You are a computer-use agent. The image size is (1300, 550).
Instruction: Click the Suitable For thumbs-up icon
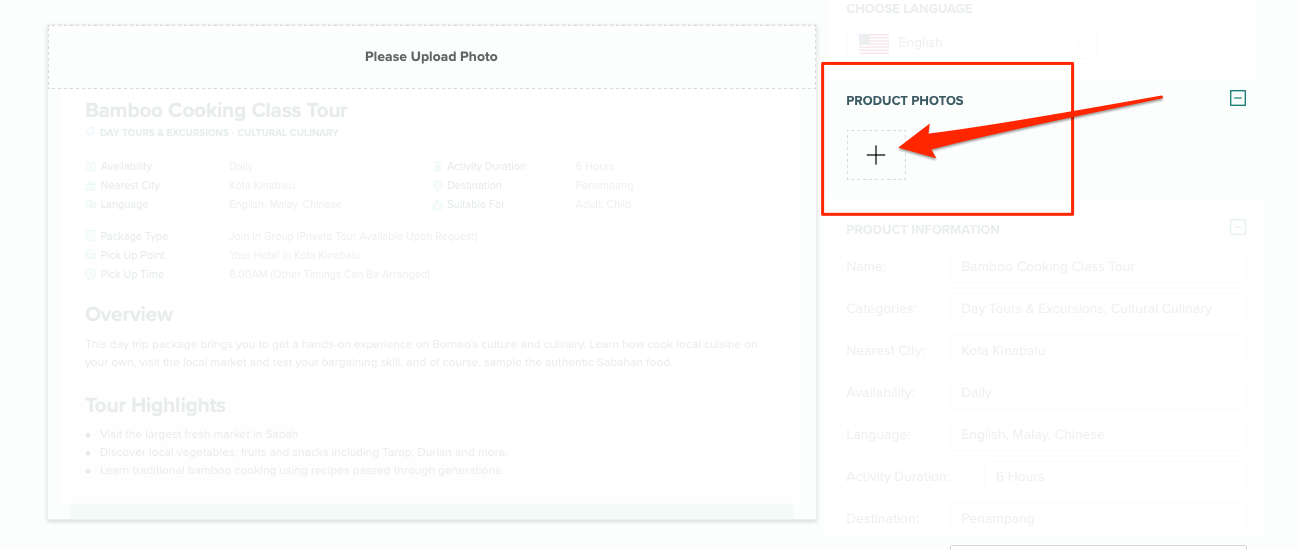tap(437, 205)
